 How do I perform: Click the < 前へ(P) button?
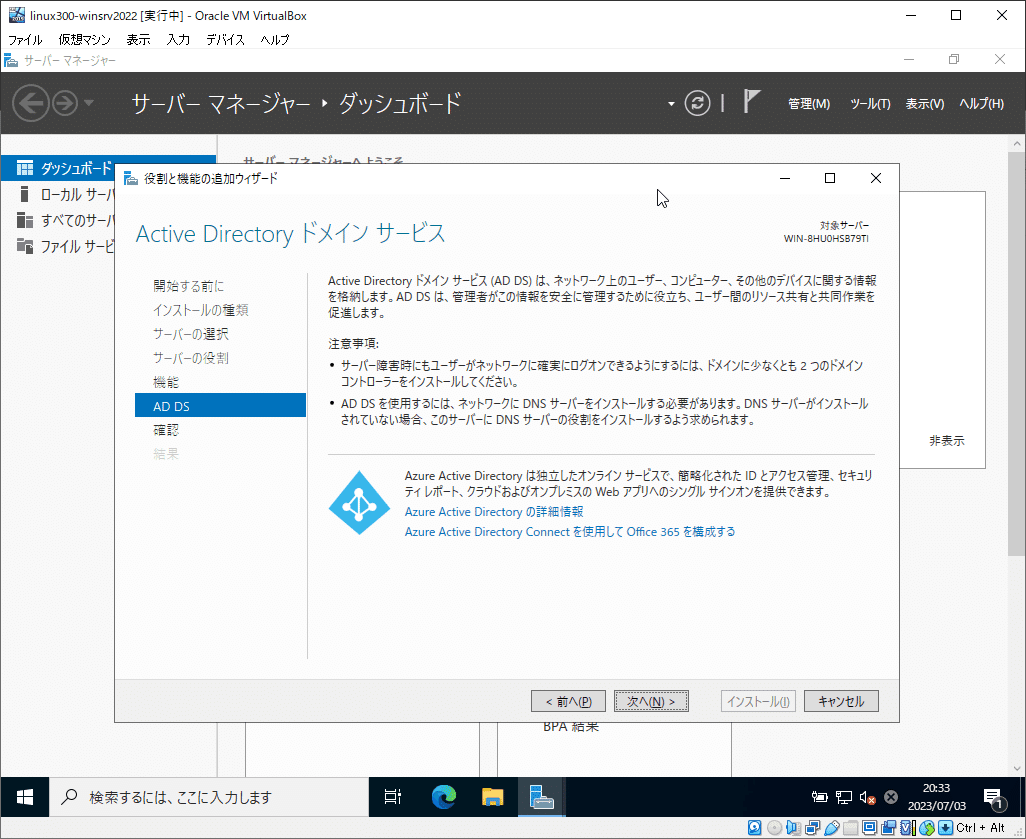coord(568,702)
